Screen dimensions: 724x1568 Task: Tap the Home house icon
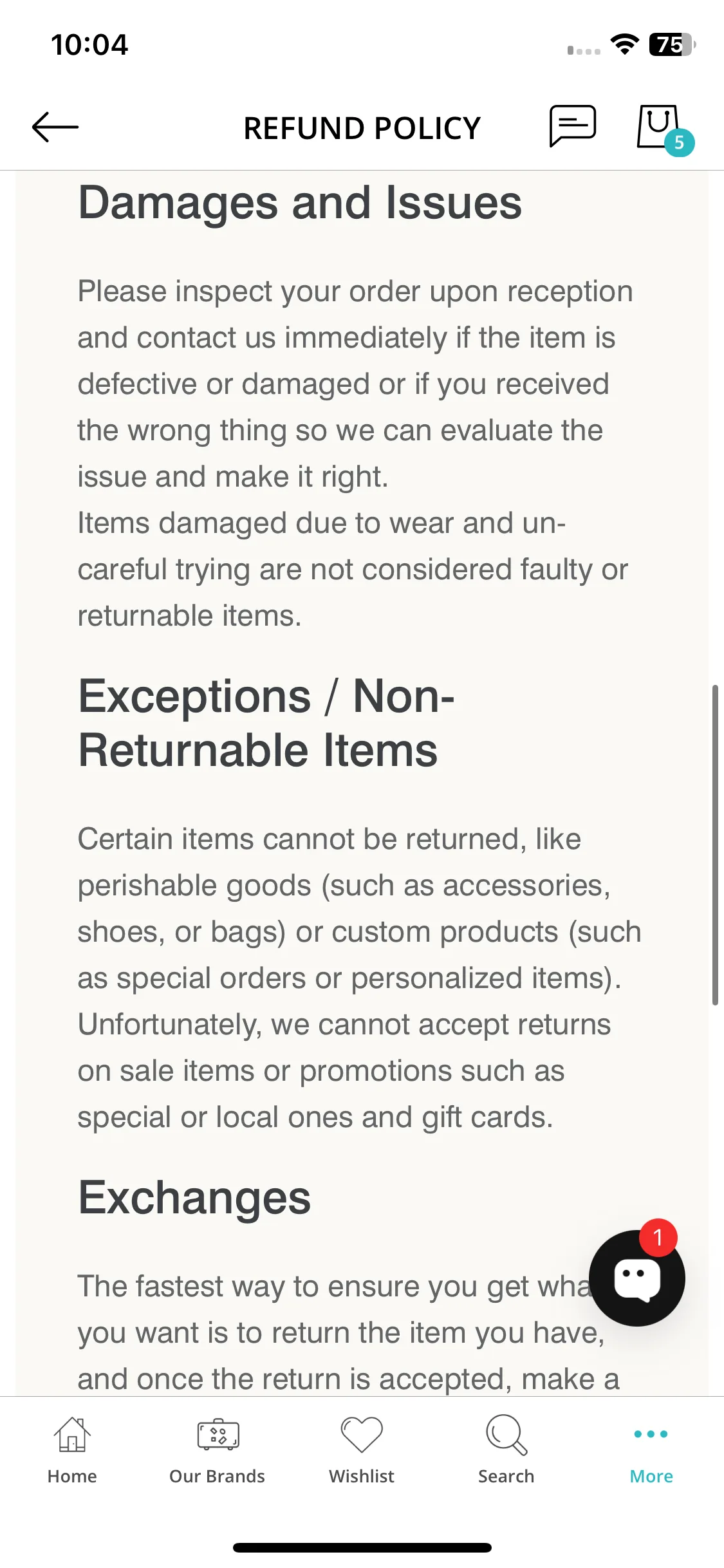(72, 1434)
